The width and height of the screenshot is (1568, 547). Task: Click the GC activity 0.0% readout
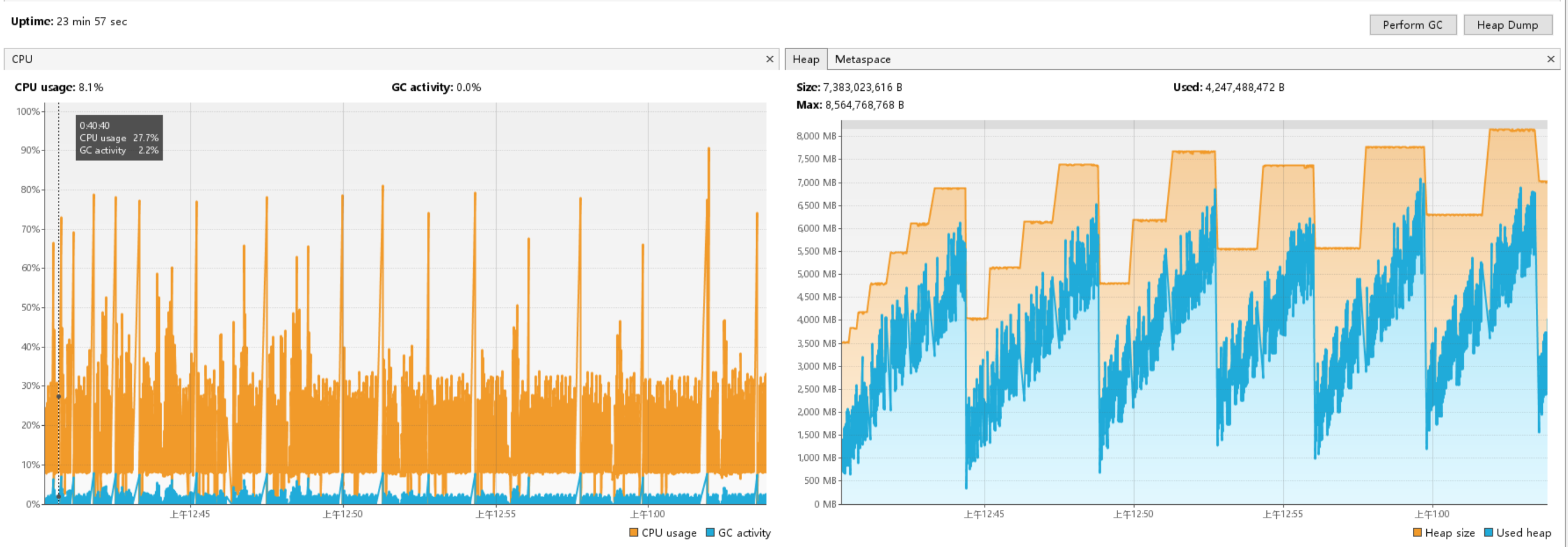tap(436, 87)
